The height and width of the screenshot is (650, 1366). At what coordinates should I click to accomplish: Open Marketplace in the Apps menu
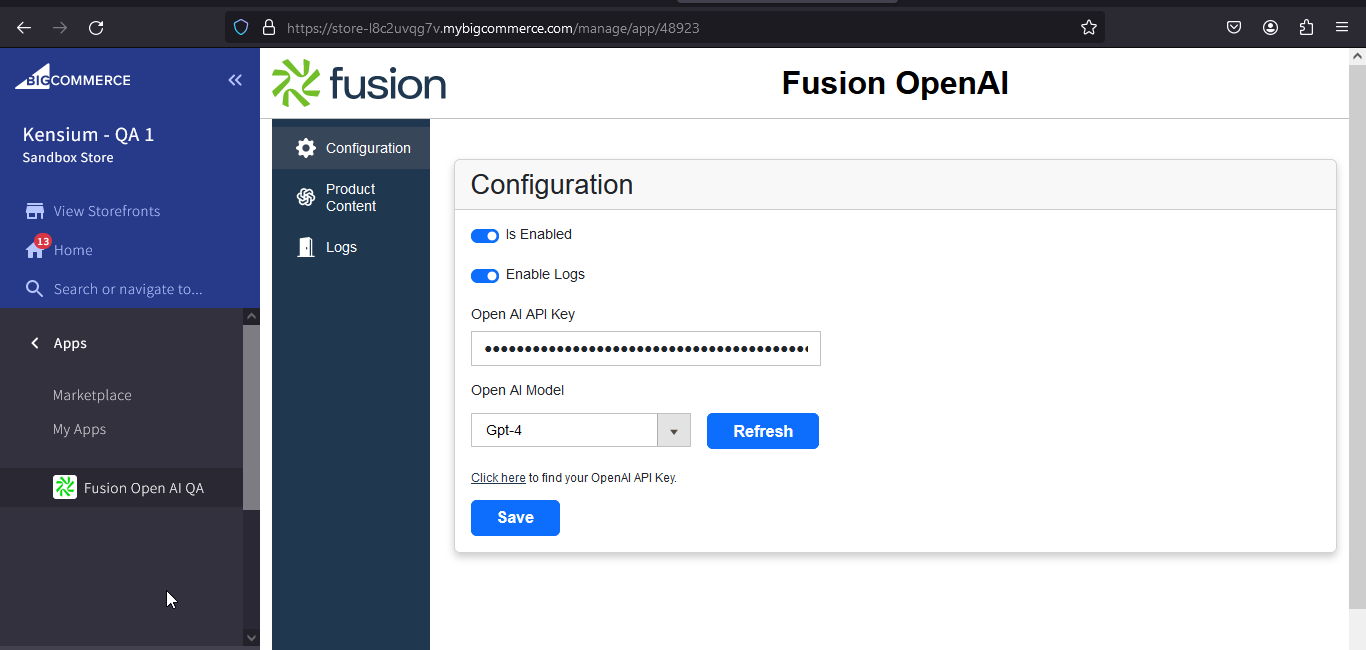(x=92, y=395)
